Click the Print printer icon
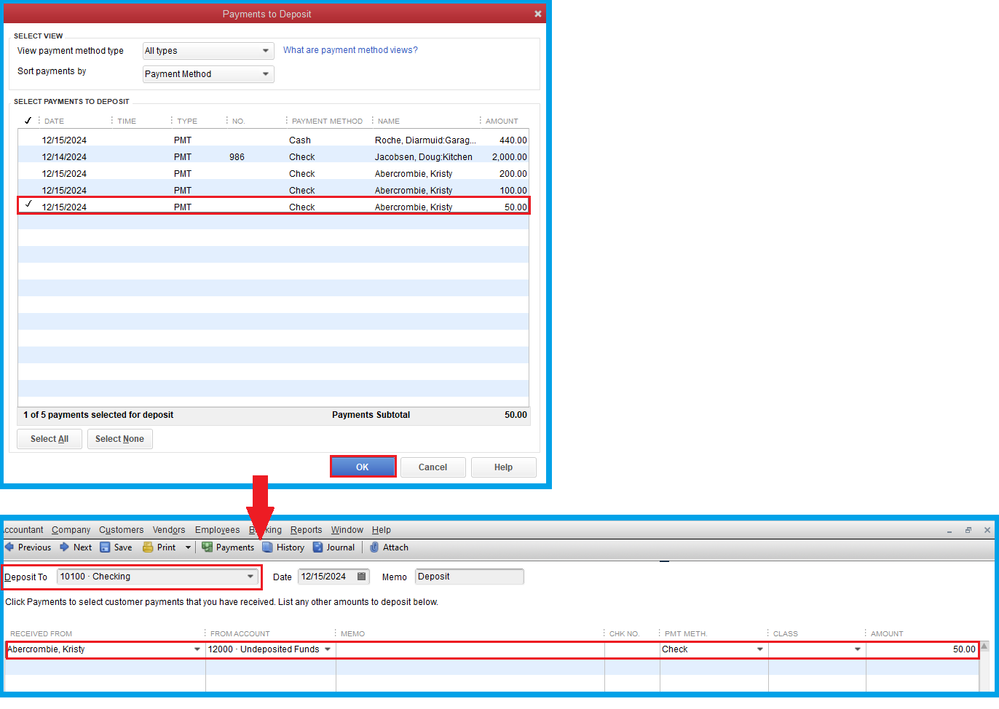 tap(148, 548)
